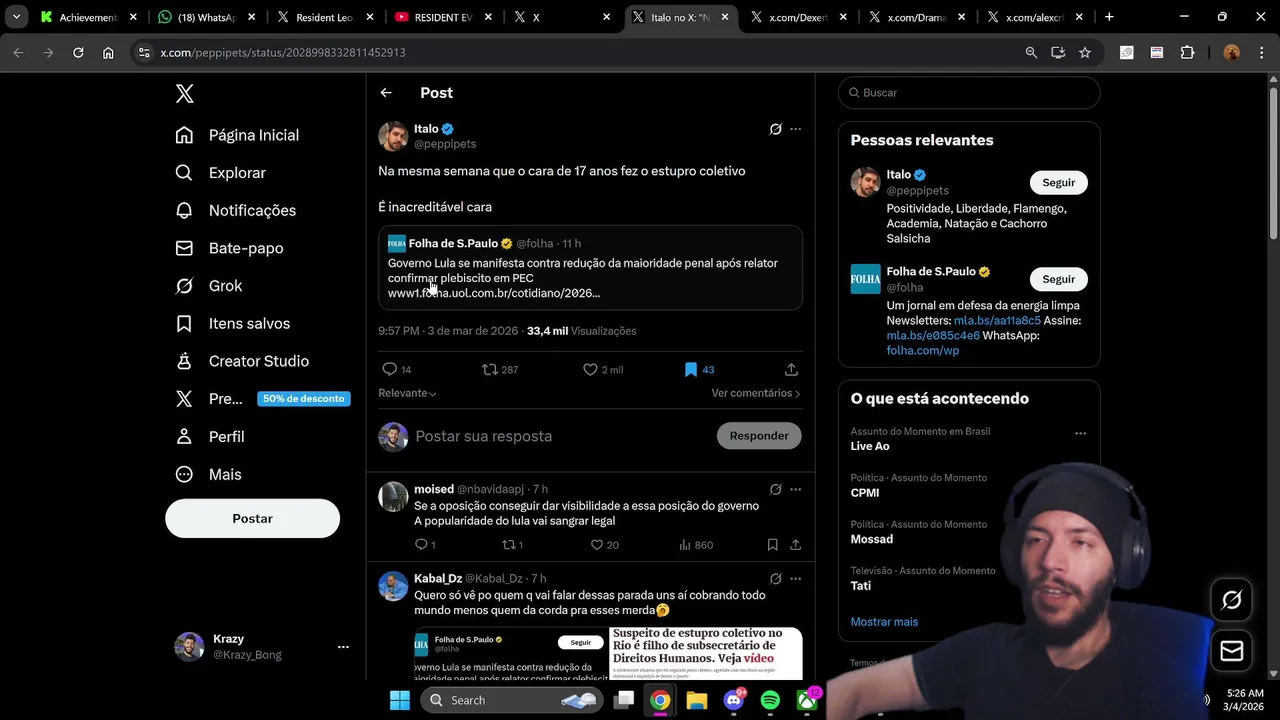
Task: View analytics of moised's comment (860)
Action: pyautogui.click(x=696, y=545)
